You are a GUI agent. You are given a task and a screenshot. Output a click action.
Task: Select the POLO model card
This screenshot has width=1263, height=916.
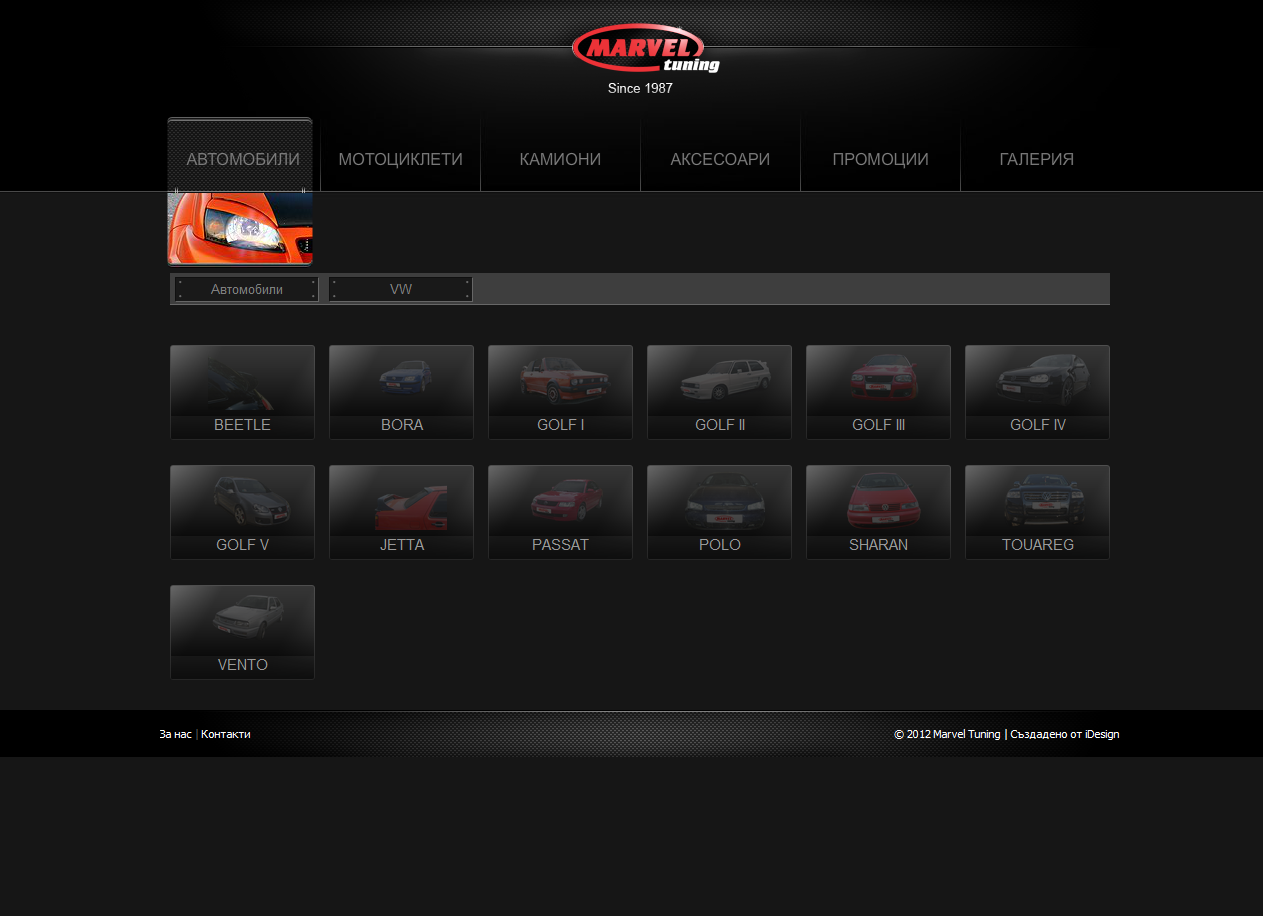click(719, 512)
